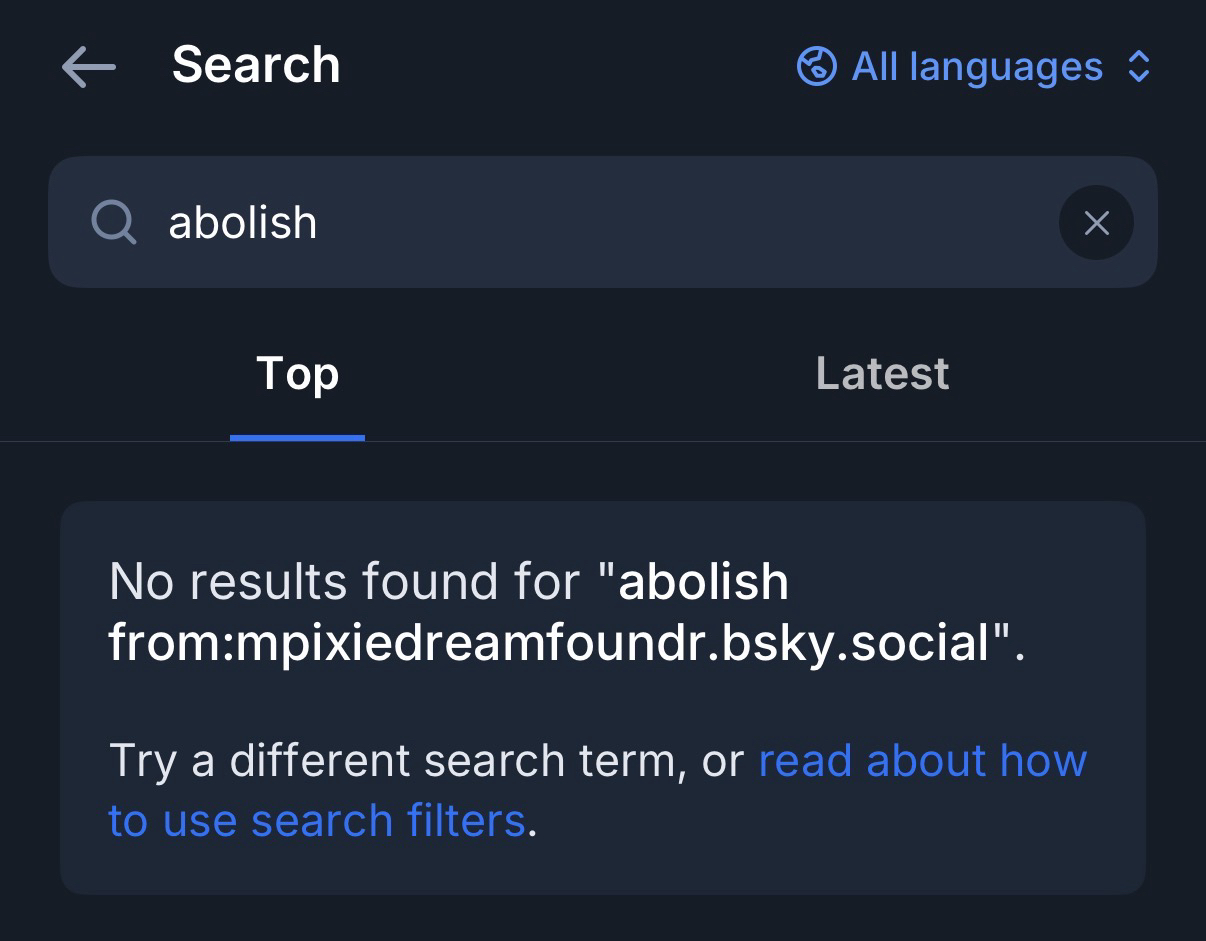Click the period after "search filters" link
1206x941 pixels.
pyautogui.click(x=533, y=824)
